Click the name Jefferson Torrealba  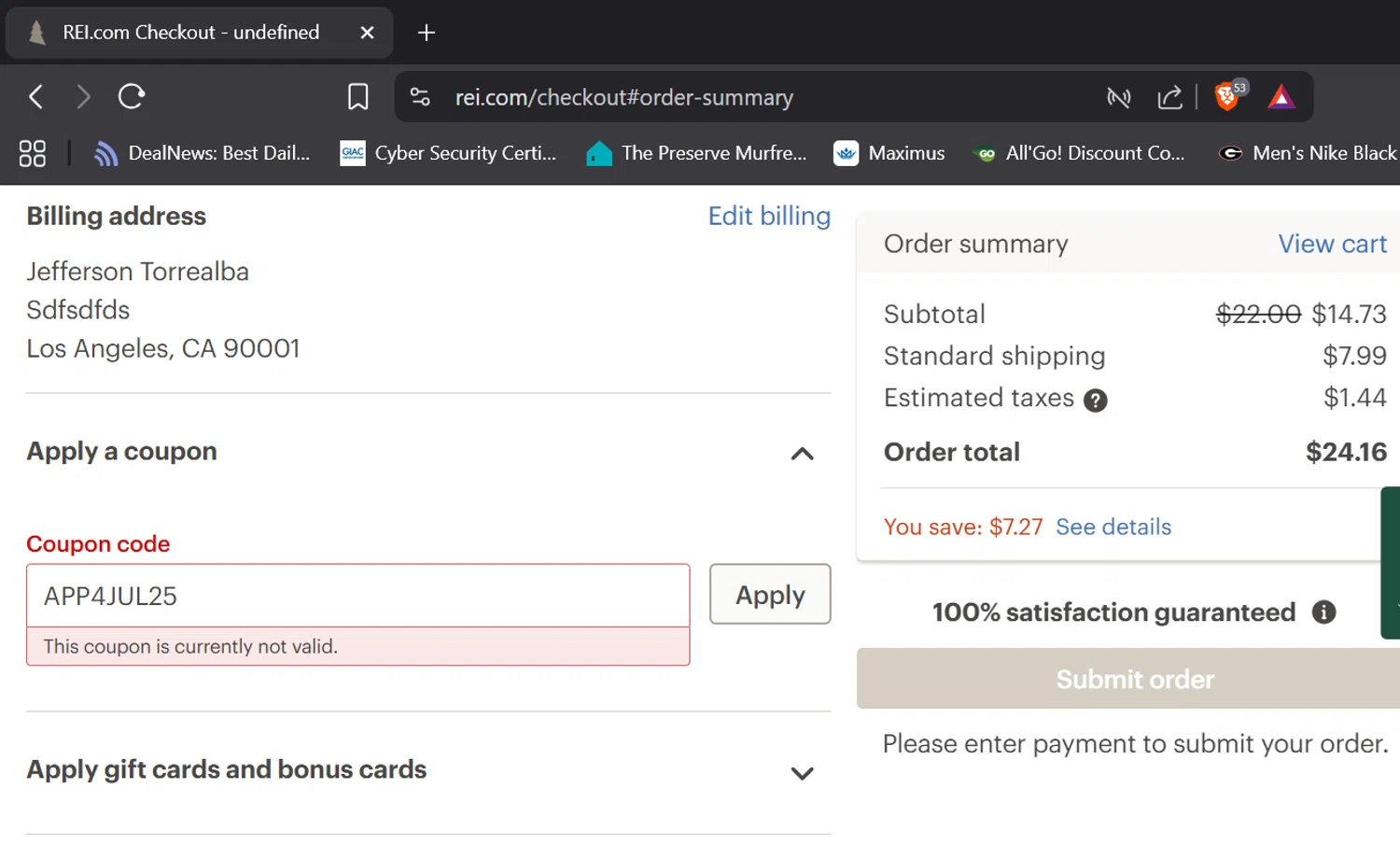[x=138, y=272]
